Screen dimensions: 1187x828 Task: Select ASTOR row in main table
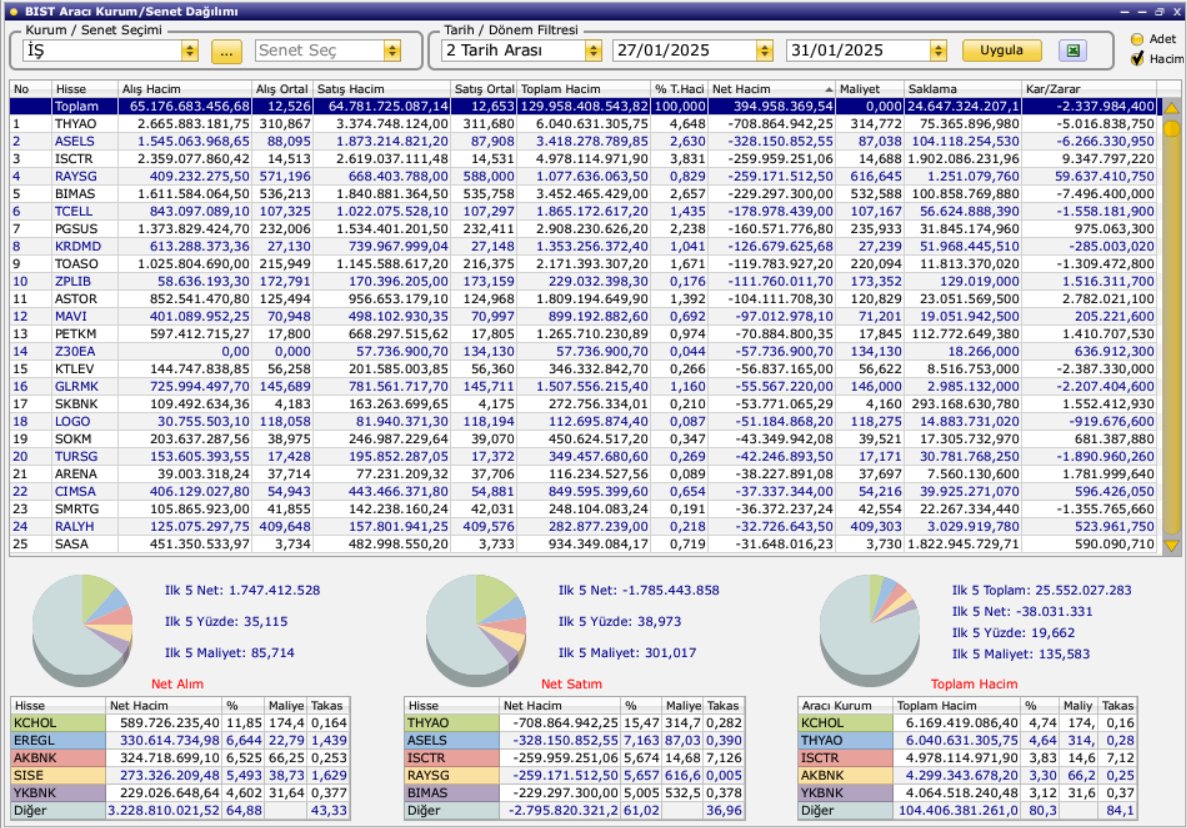pos(583,299)
